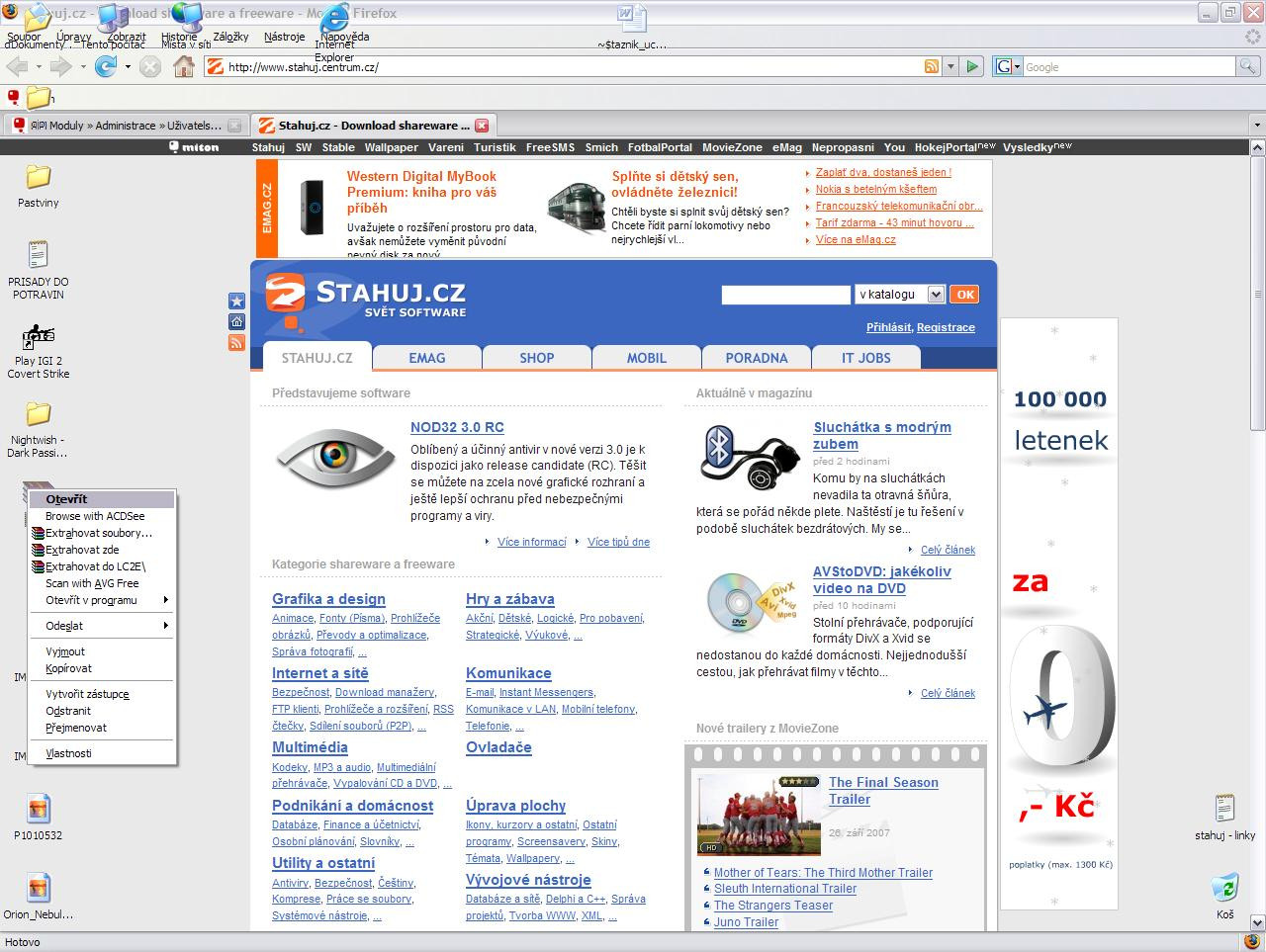Click the stop loading button
Screen dimensions: 1266x952
coord(150,66)
